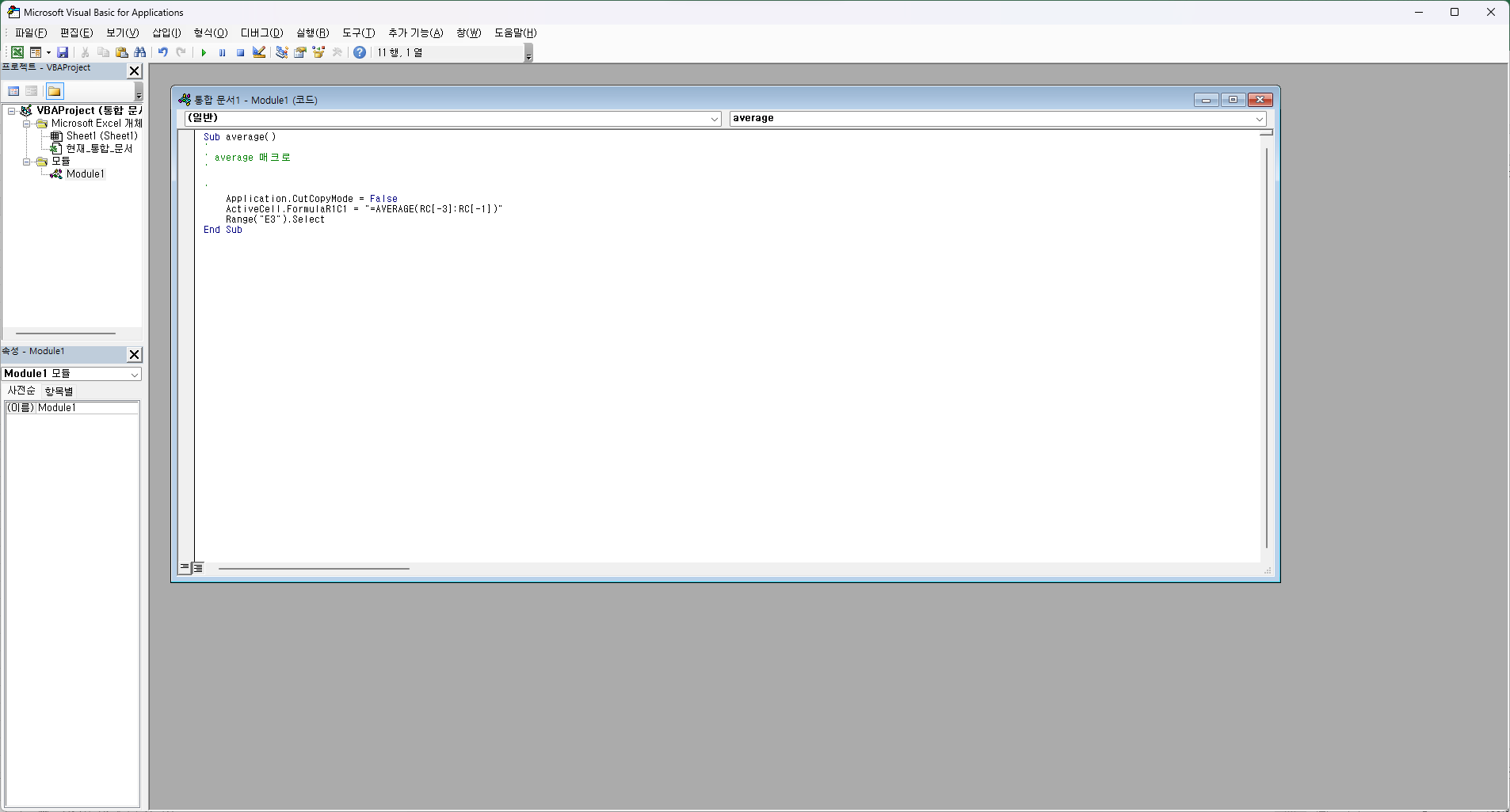Click View Object icon in project panel
The height and width of the screenshot is (812, 1510).
(32, 91)
